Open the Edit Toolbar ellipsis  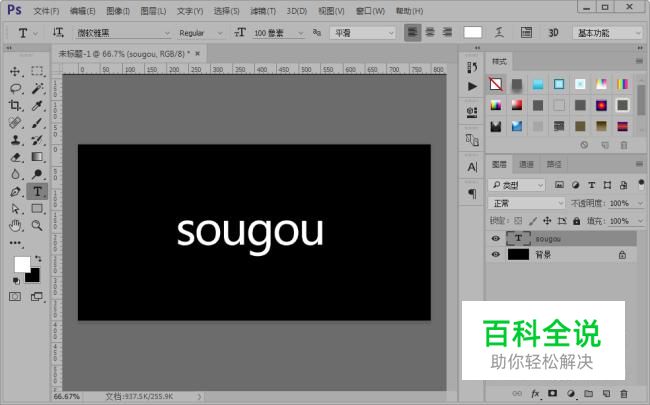(x=15, y=243)
